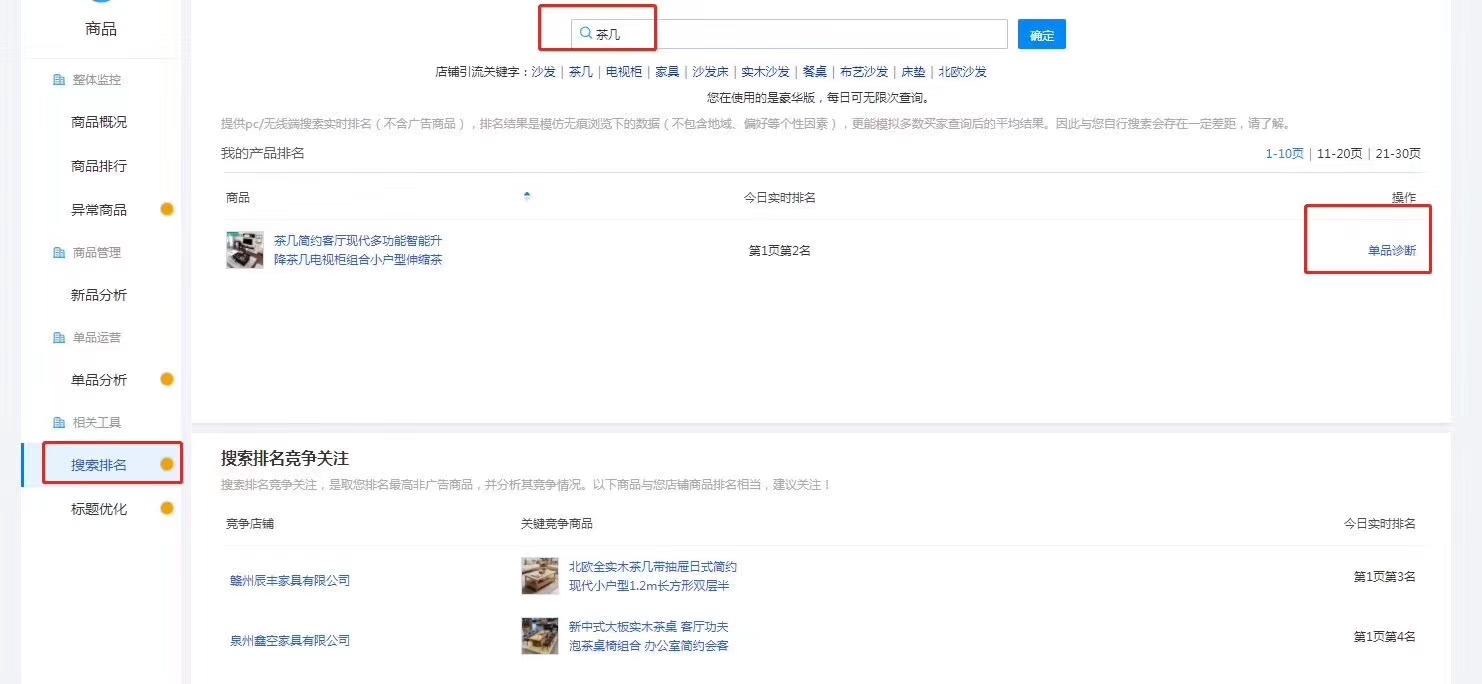Open 商品概况 in sidebar

pos(99,122)
